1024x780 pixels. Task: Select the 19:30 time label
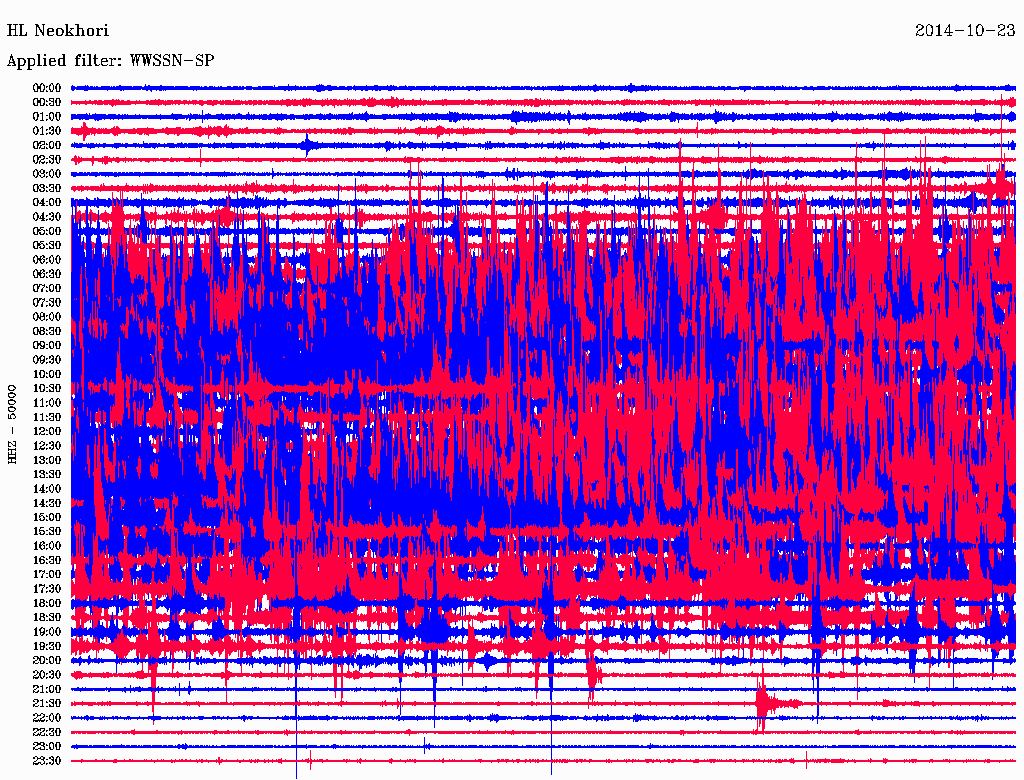click(46, 646)
